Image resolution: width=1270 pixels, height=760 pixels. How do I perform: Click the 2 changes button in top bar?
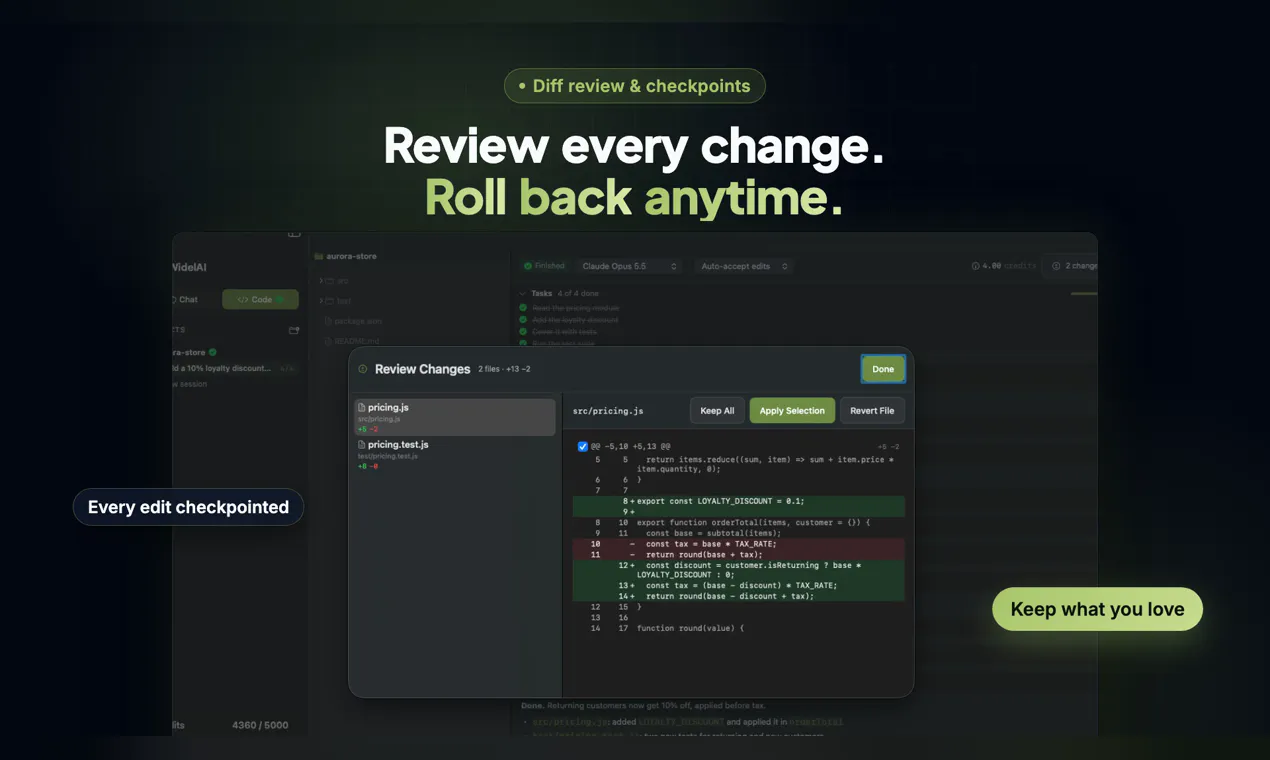(1071, 266)
